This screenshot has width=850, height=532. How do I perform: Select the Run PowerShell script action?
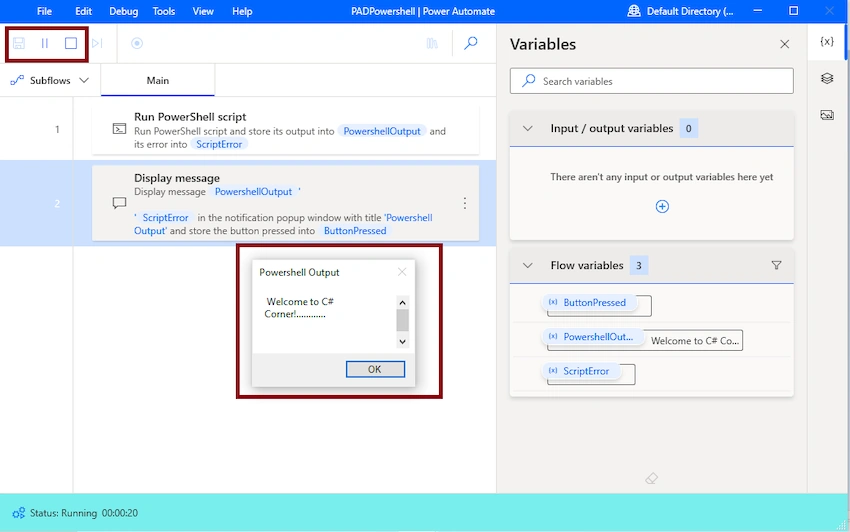point(286,130)
